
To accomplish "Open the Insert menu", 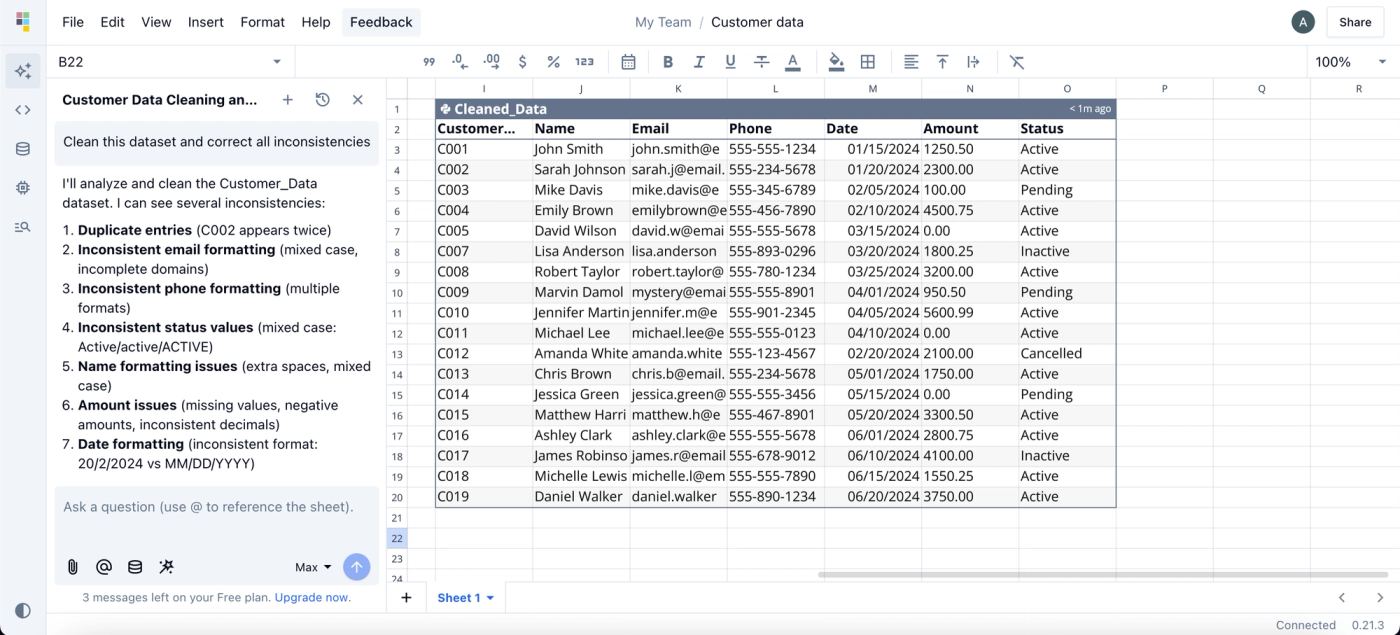I will (x=206, y=22).
